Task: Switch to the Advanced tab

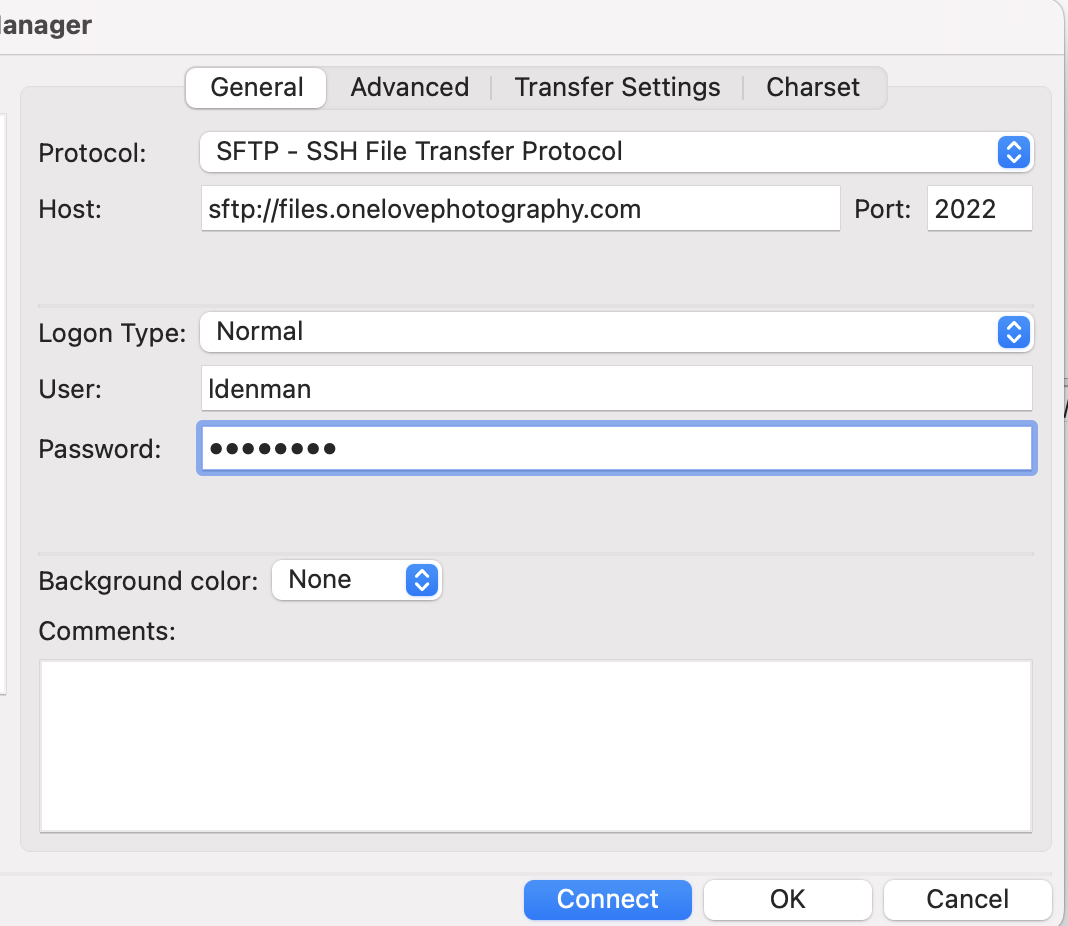Action: click(409, 88)
